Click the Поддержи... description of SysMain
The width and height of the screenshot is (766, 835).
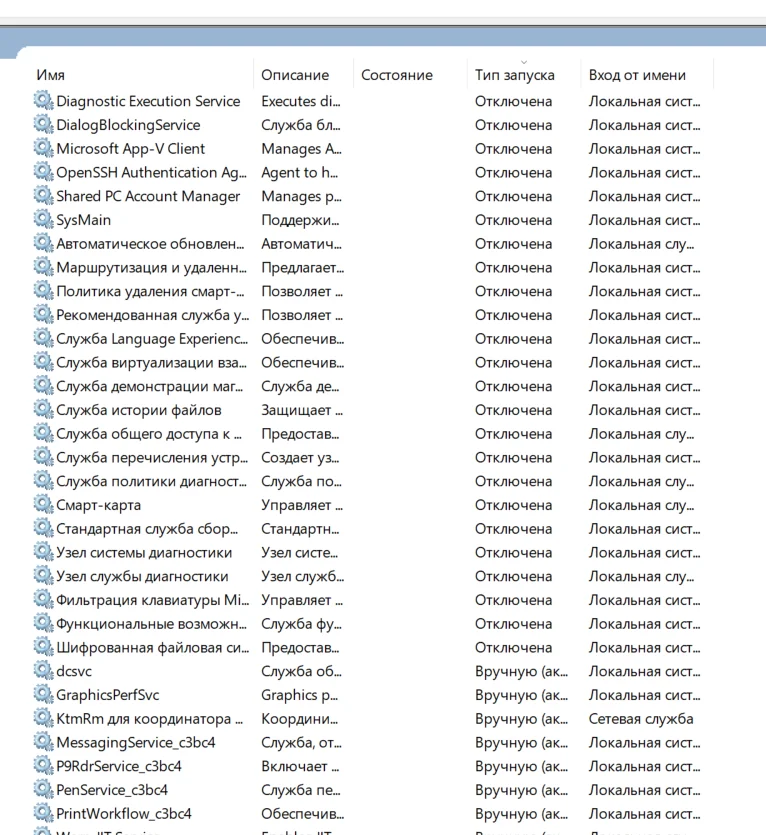(x=300, y=220)
